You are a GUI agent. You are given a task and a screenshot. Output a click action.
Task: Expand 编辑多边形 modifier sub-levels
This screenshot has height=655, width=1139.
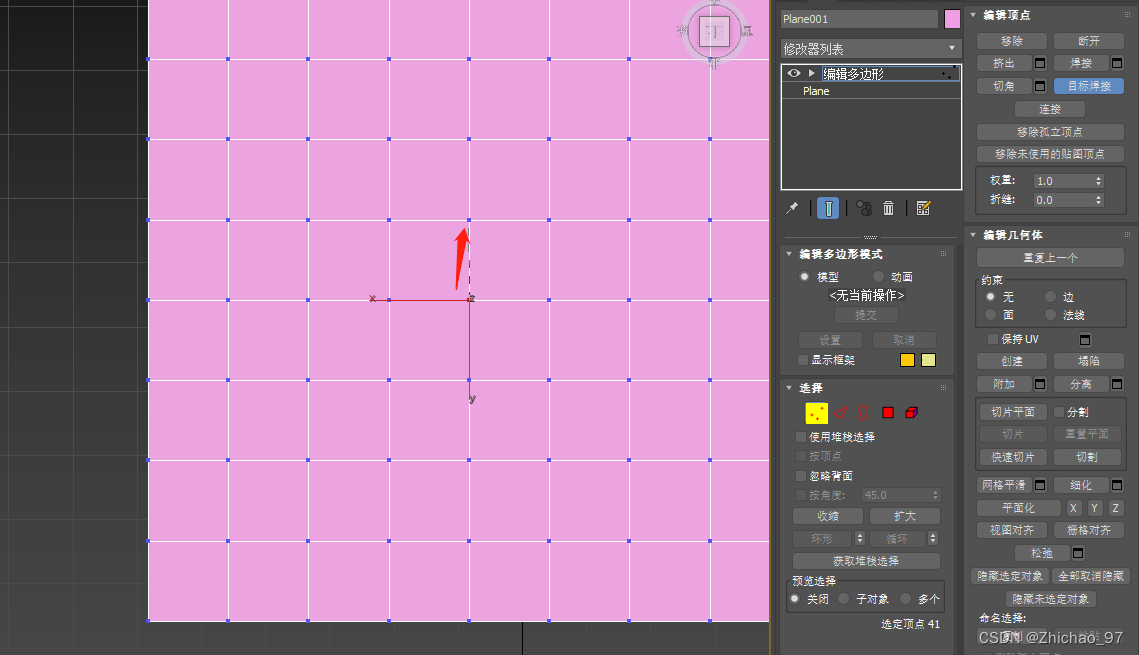(x=811, y=73)
